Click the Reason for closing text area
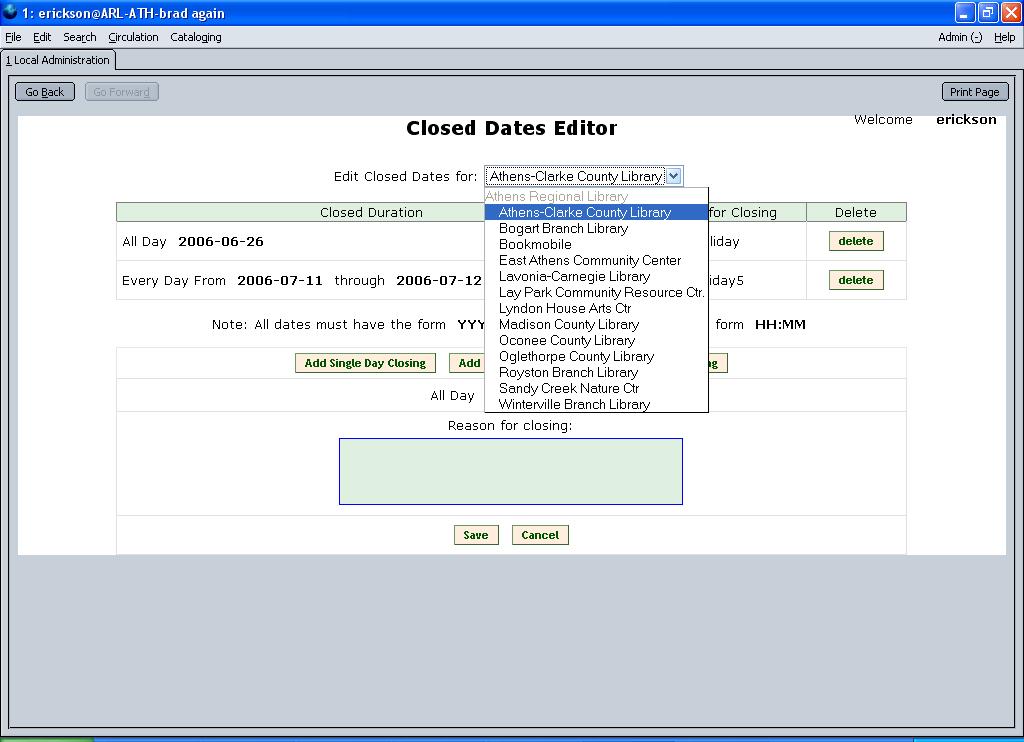Viewport: 1024px width, 742px height. [x=510, y=471]
